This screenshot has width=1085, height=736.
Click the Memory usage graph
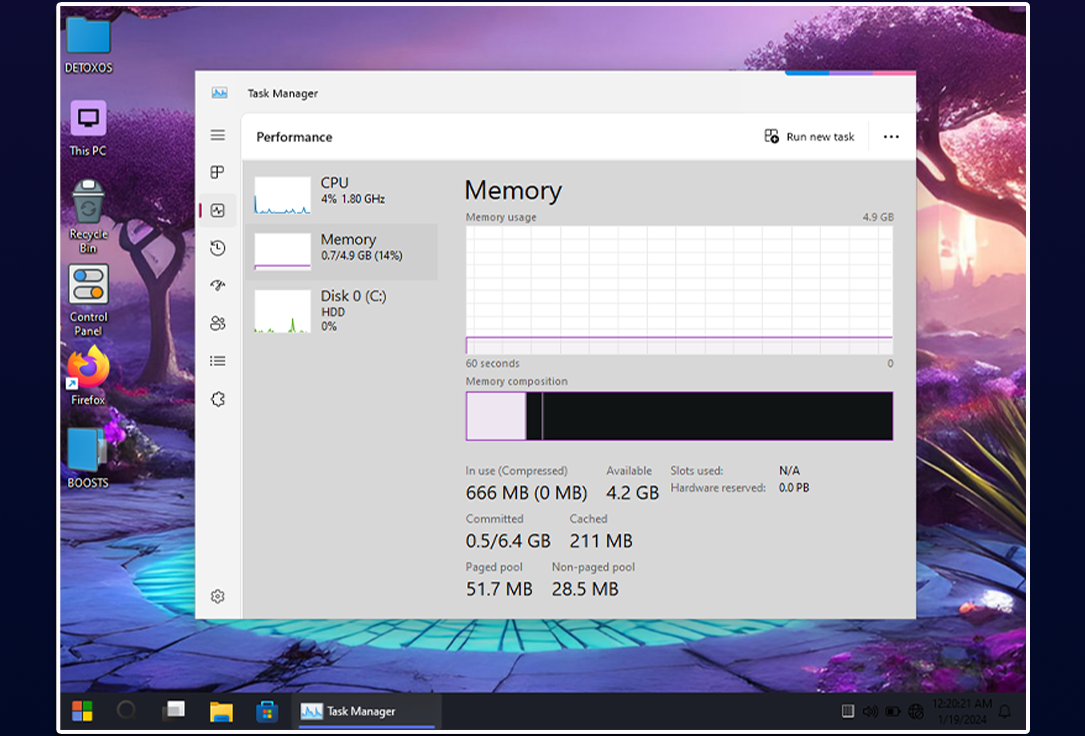pos(679,290)
